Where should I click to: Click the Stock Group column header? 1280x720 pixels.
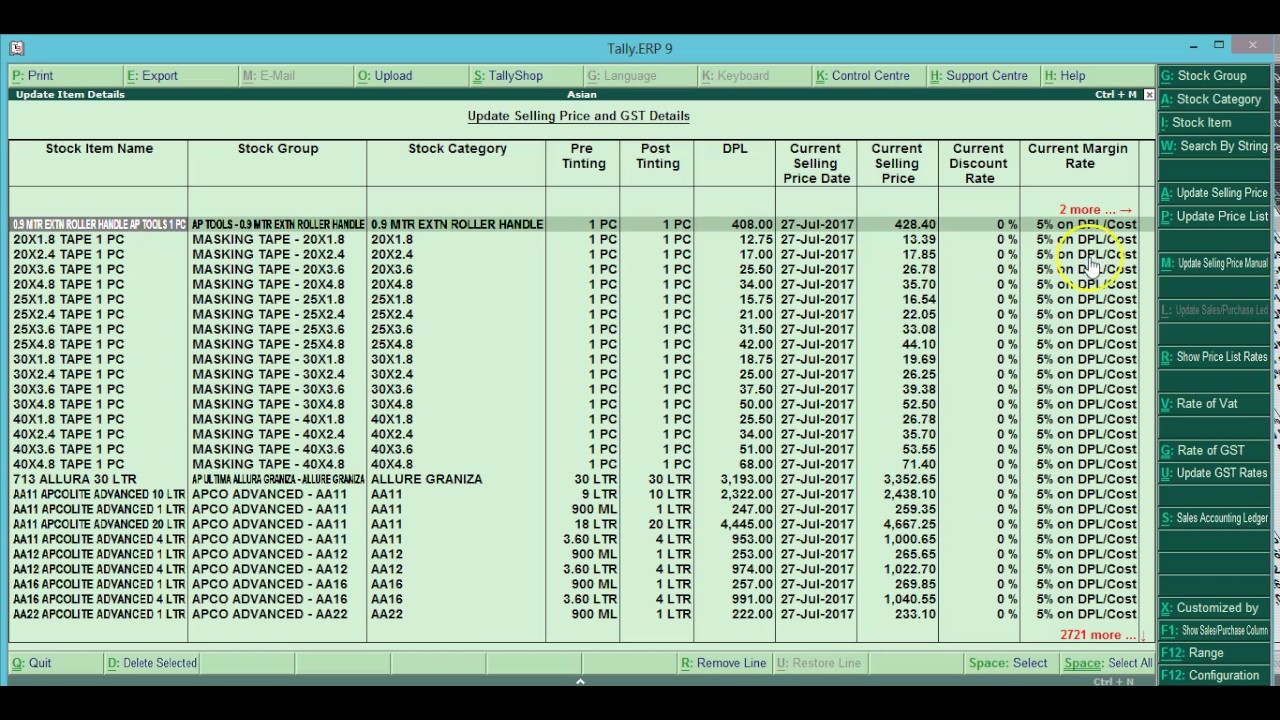click(278, 149)
